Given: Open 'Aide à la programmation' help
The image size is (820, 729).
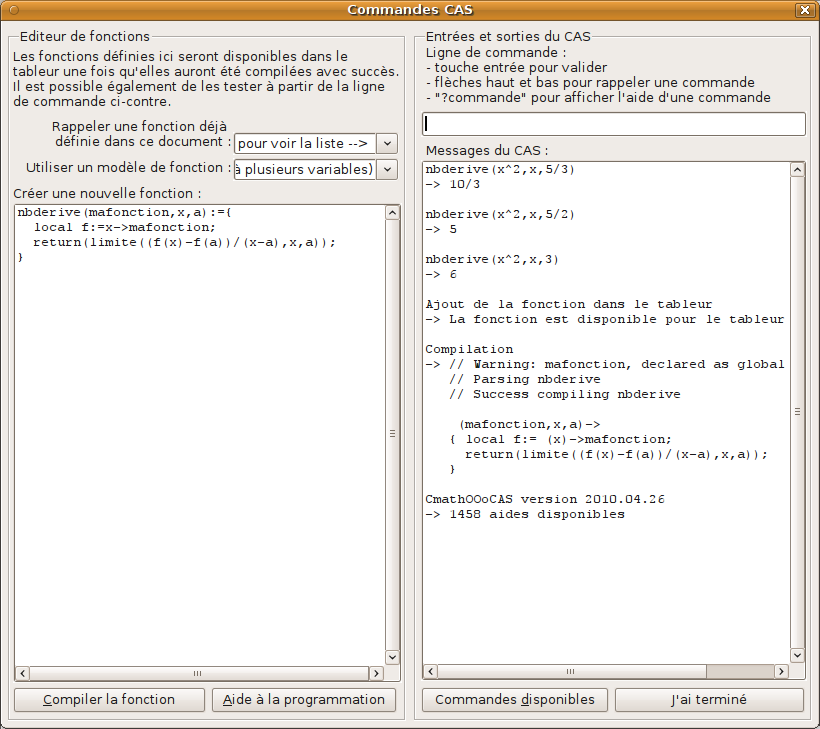Looking at the screenshot, I should [x=303, y=700].
